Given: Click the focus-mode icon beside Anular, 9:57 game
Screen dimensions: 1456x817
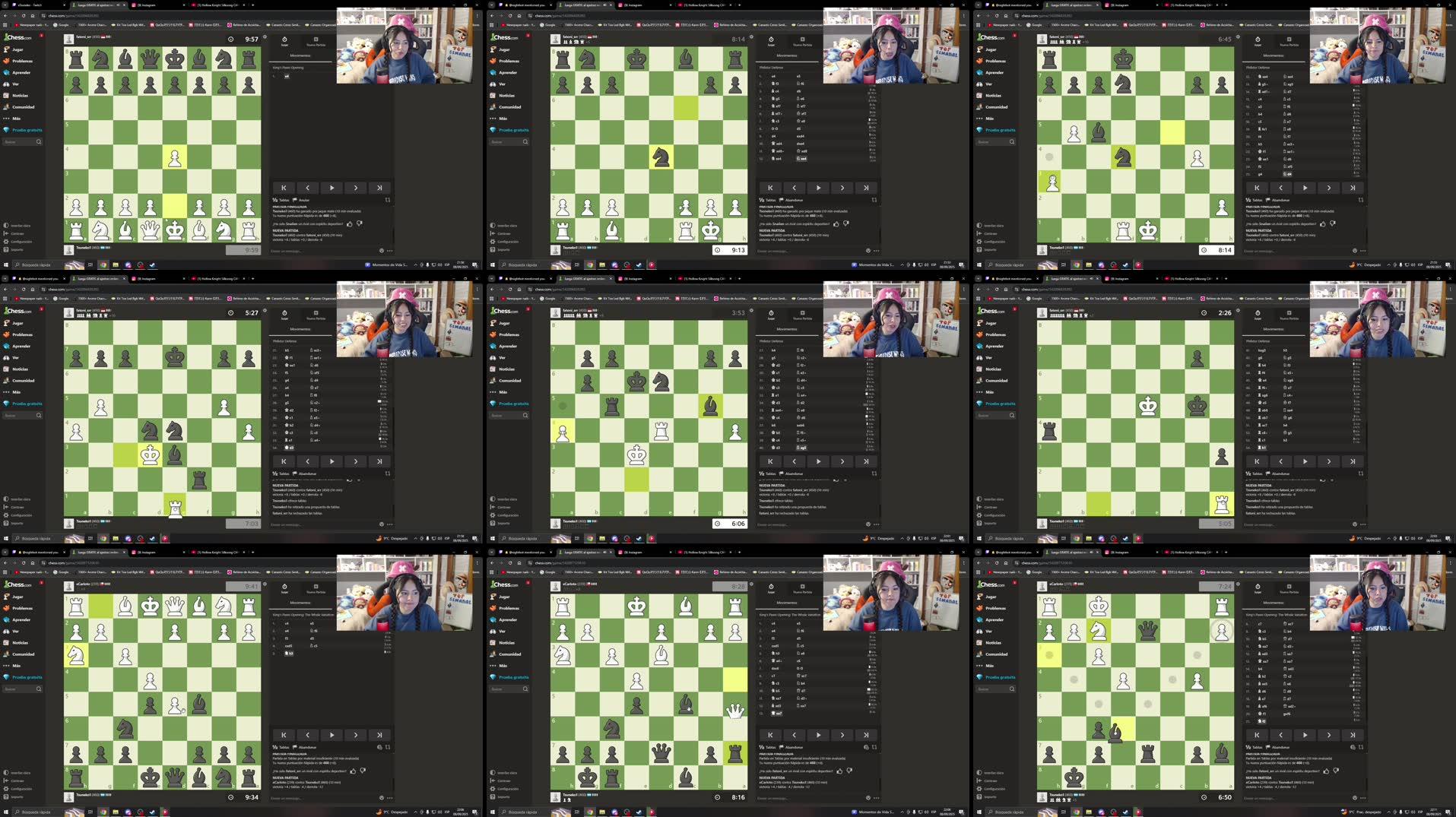Looking at the screenshot, I should [x=388, y=200].
